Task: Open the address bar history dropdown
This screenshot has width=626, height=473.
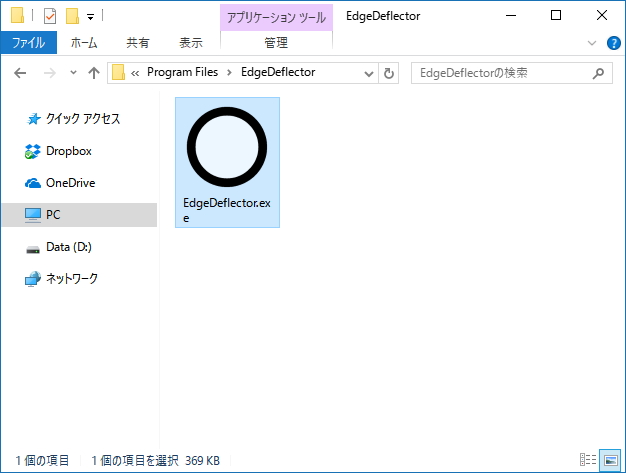Action: [x=369, y=73]
